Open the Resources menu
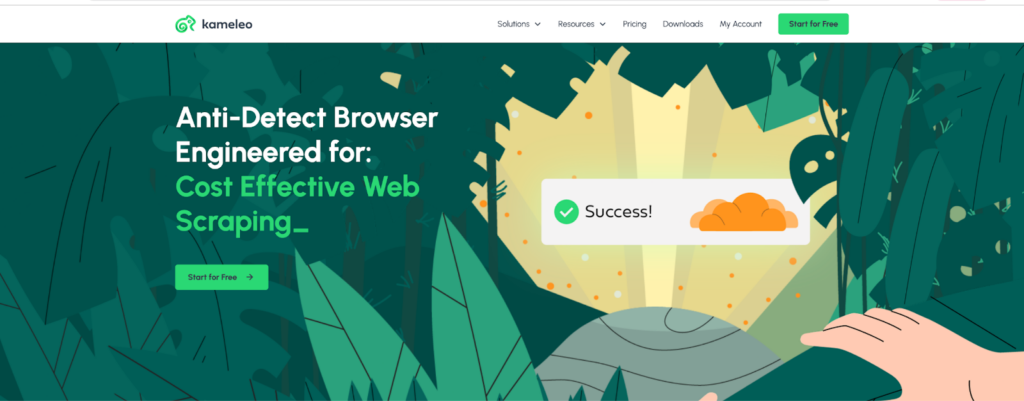1024x401 pixels. coord(582,24)
